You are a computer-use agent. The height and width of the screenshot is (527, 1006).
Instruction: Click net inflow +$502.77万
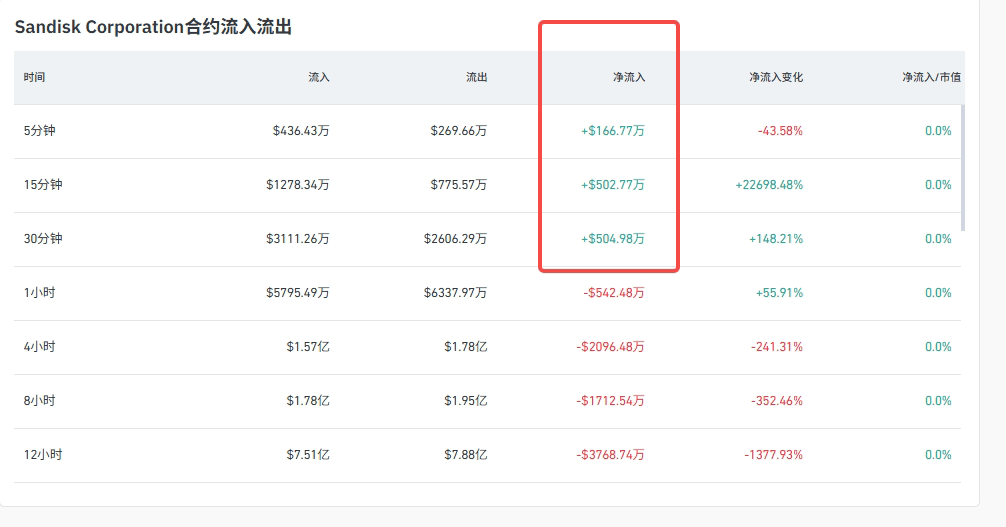[x=613, y=185]
